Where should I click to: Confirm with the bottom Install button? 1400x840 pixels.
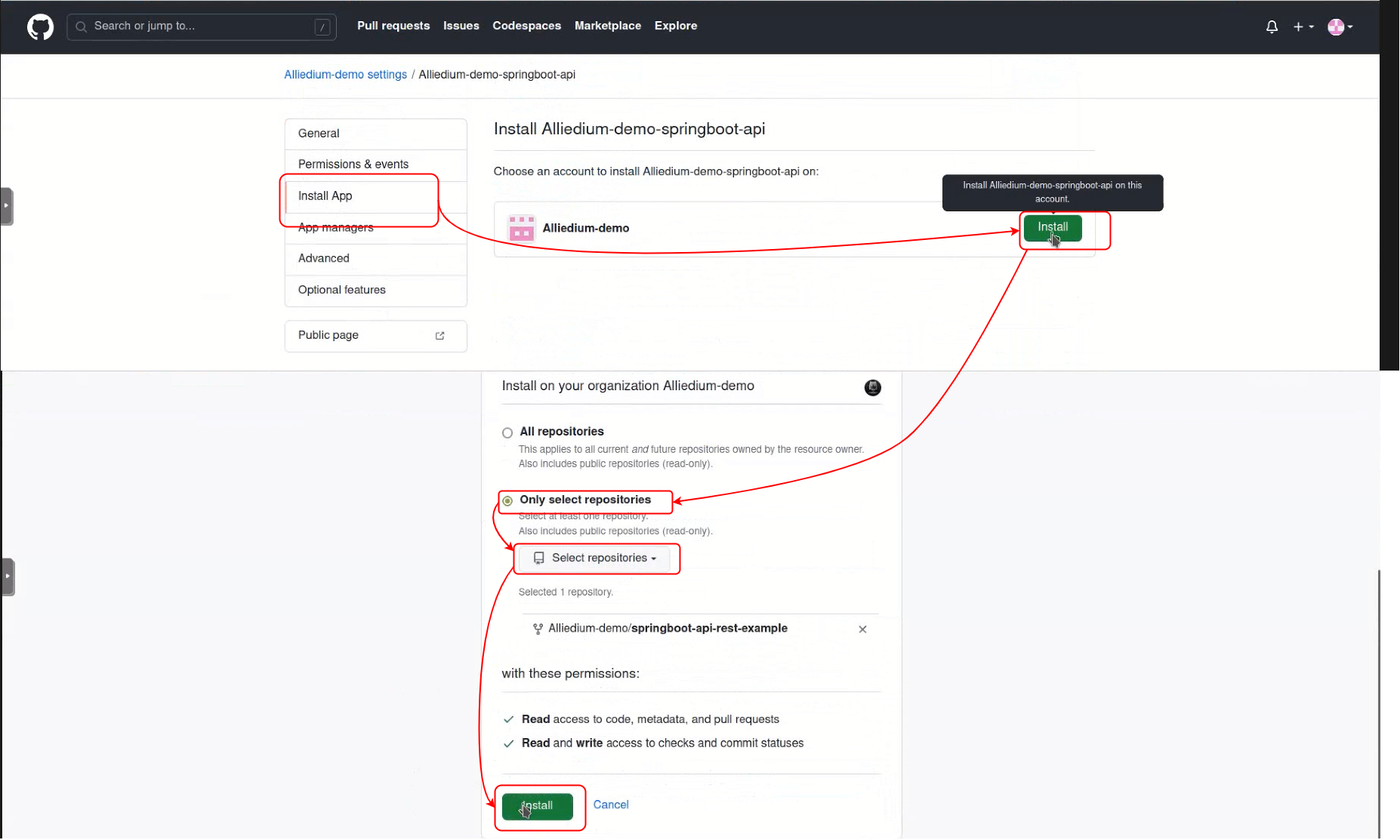click(x=538, y=806)
